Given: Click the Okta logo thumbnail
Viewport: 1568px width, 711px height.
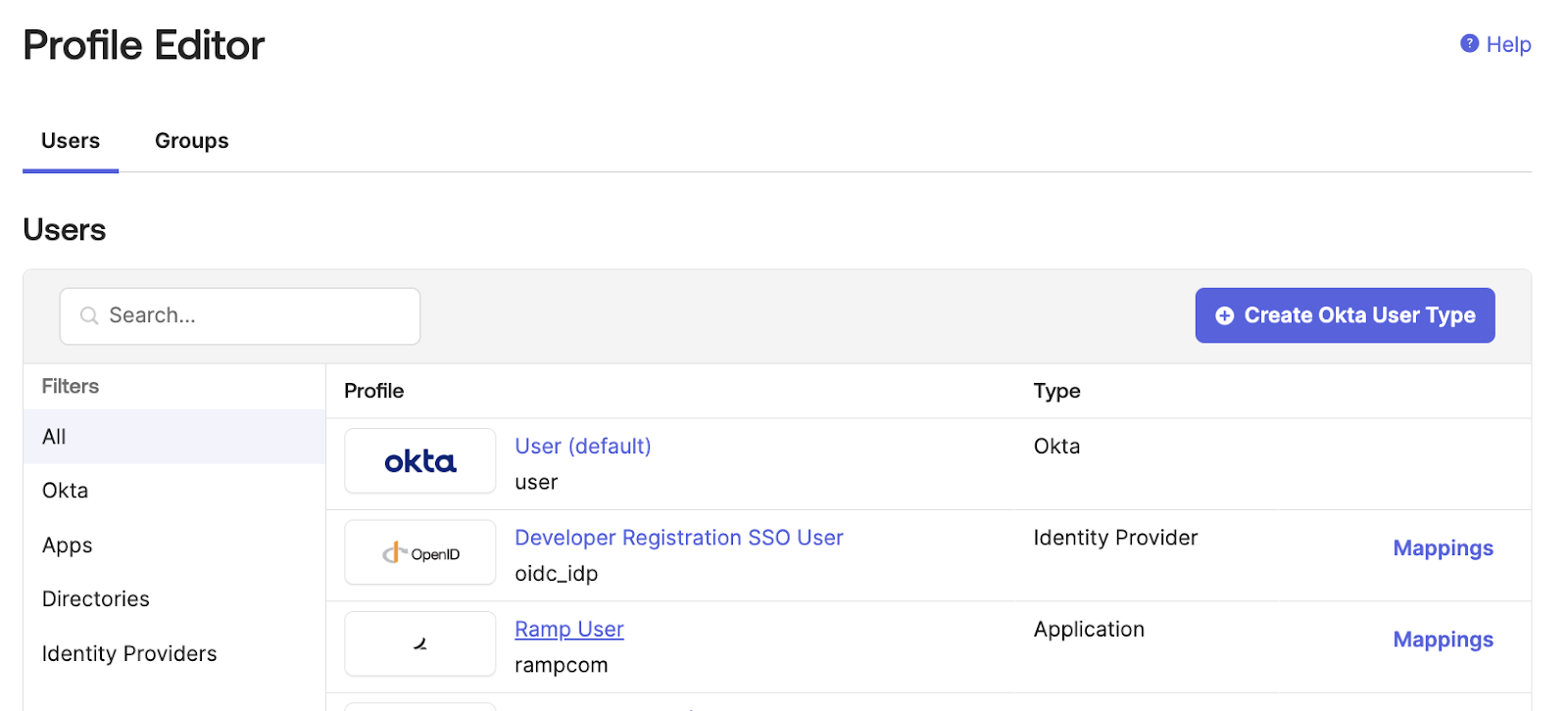Looking at the screenshot, I should tap(420, 461).
